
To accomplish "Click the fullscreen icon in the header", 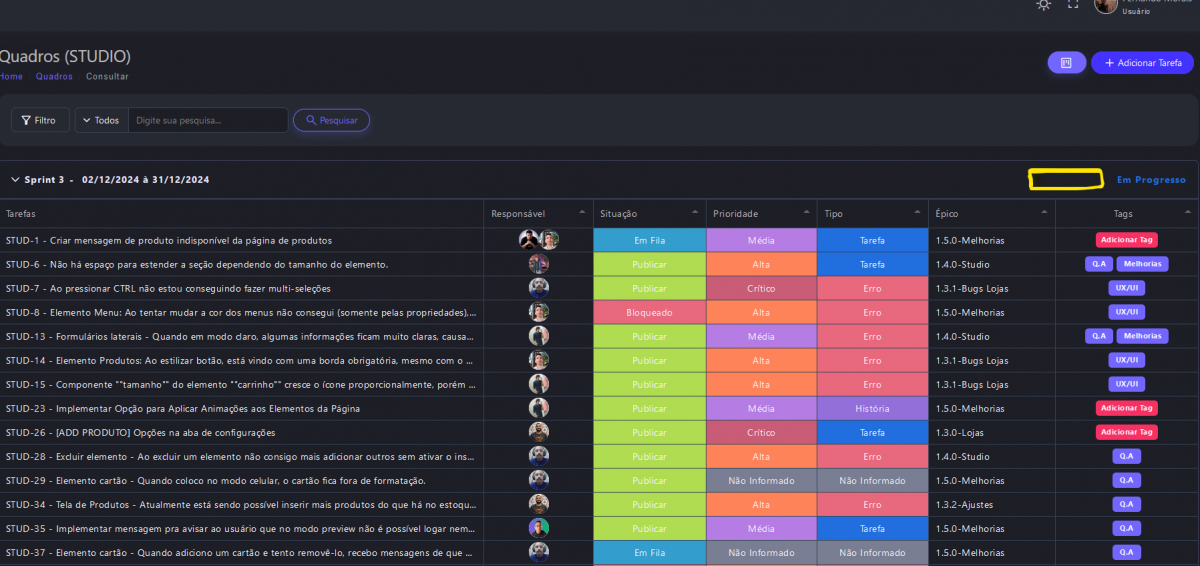I will point(1073,5).
